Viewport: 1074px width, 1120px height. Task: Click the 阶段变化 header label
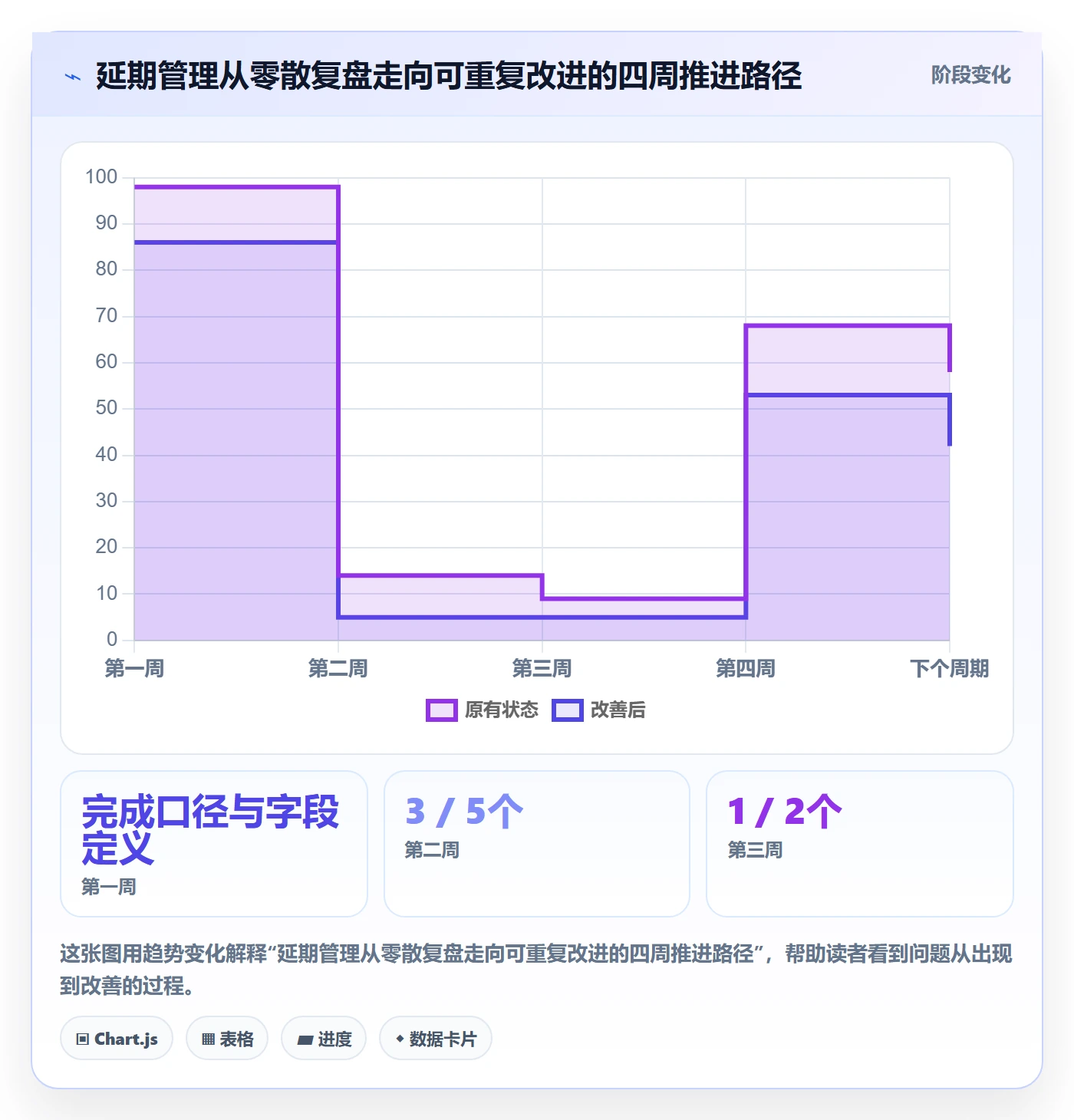(x=970, y=75)
